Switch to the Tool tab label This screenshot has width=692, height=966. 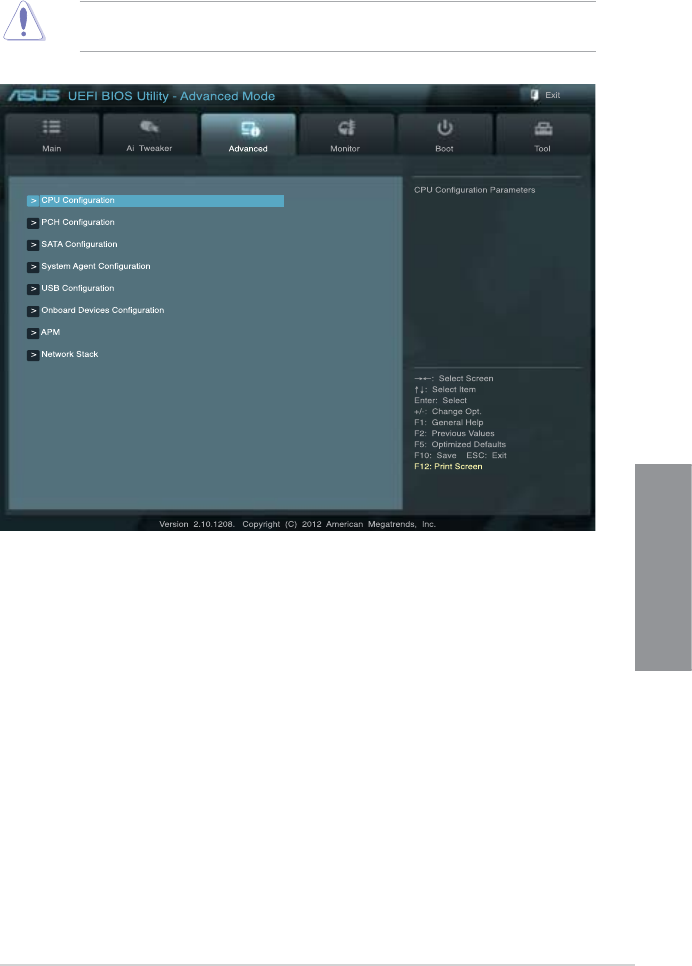(x=542, y=148)
